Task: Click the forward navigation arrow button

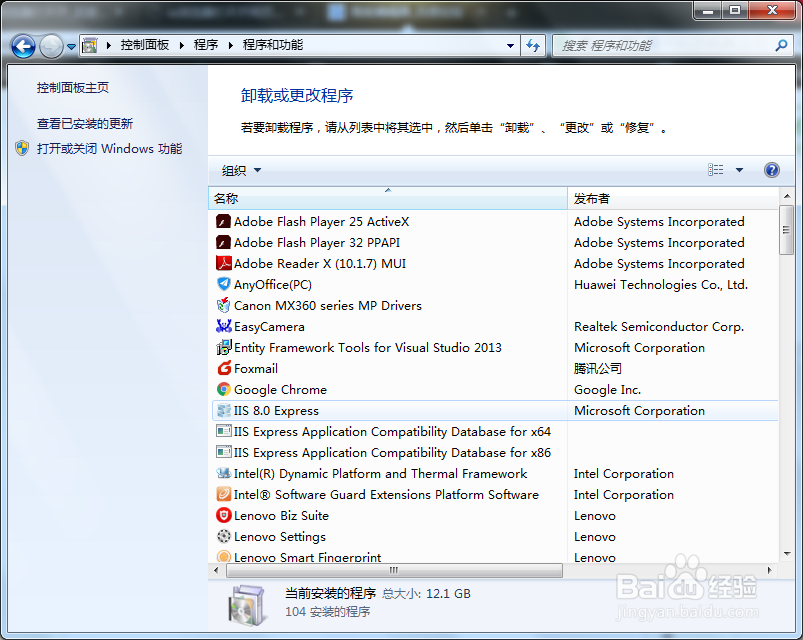Action: [51, 47]
